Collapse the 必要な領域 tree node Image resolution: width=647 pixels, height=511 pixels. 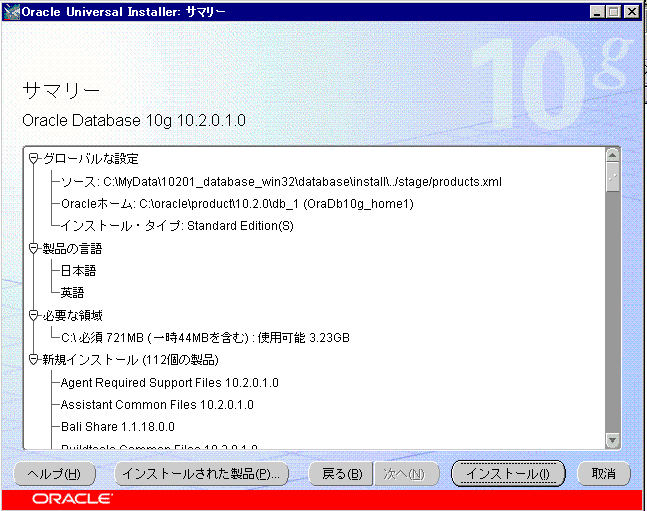(x=33, y=316)
